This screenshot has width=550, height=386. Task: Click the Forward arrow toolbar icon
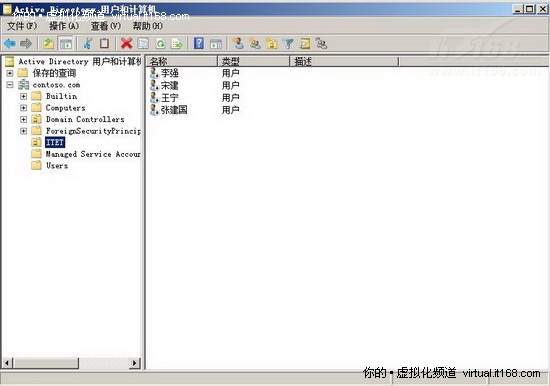tap(26, 44)
